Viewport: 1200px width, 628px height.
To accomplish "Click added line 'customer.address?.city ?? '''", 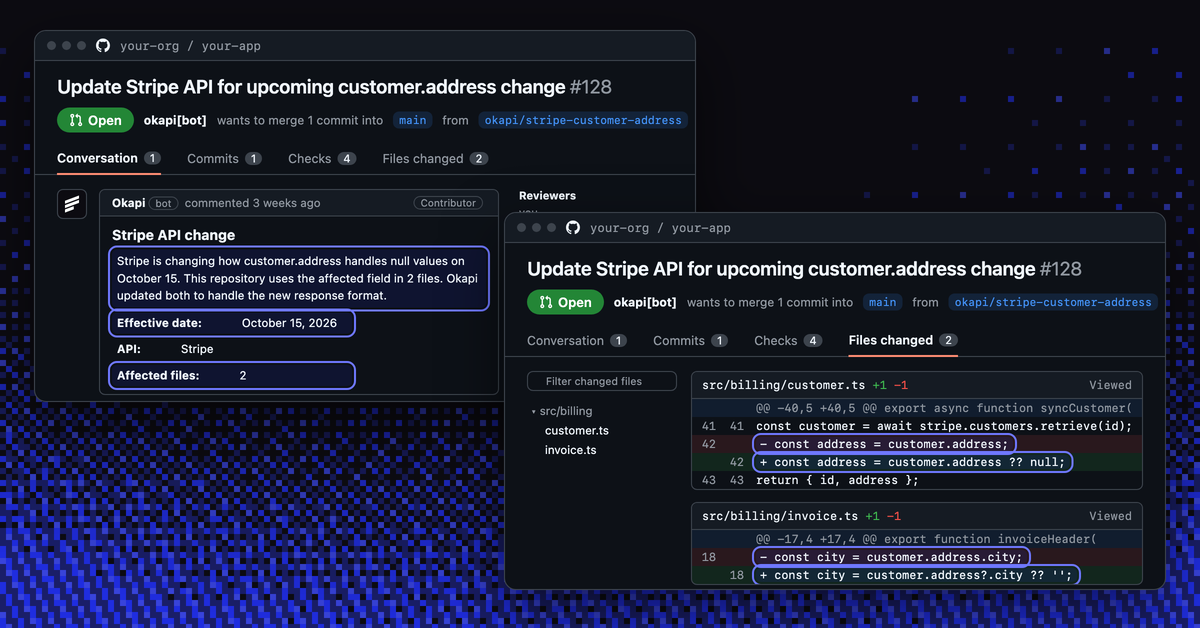I will click(916, 575).
